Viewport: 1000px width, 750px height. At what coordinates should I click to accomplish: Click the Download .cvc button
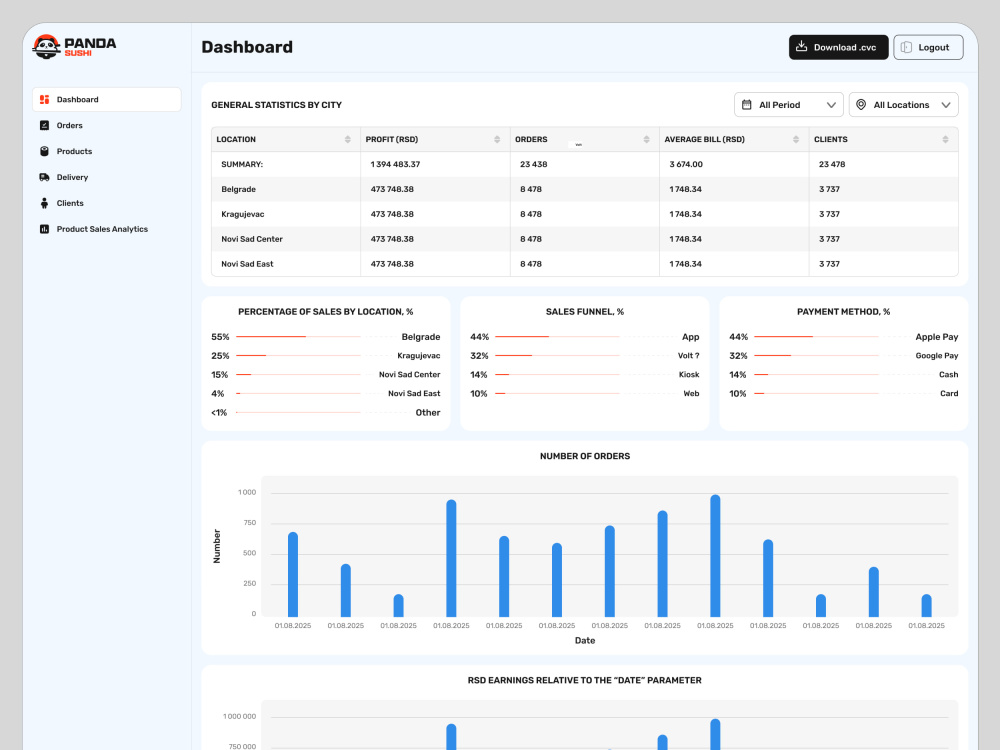pyautogui.click(x=838, y=47)
